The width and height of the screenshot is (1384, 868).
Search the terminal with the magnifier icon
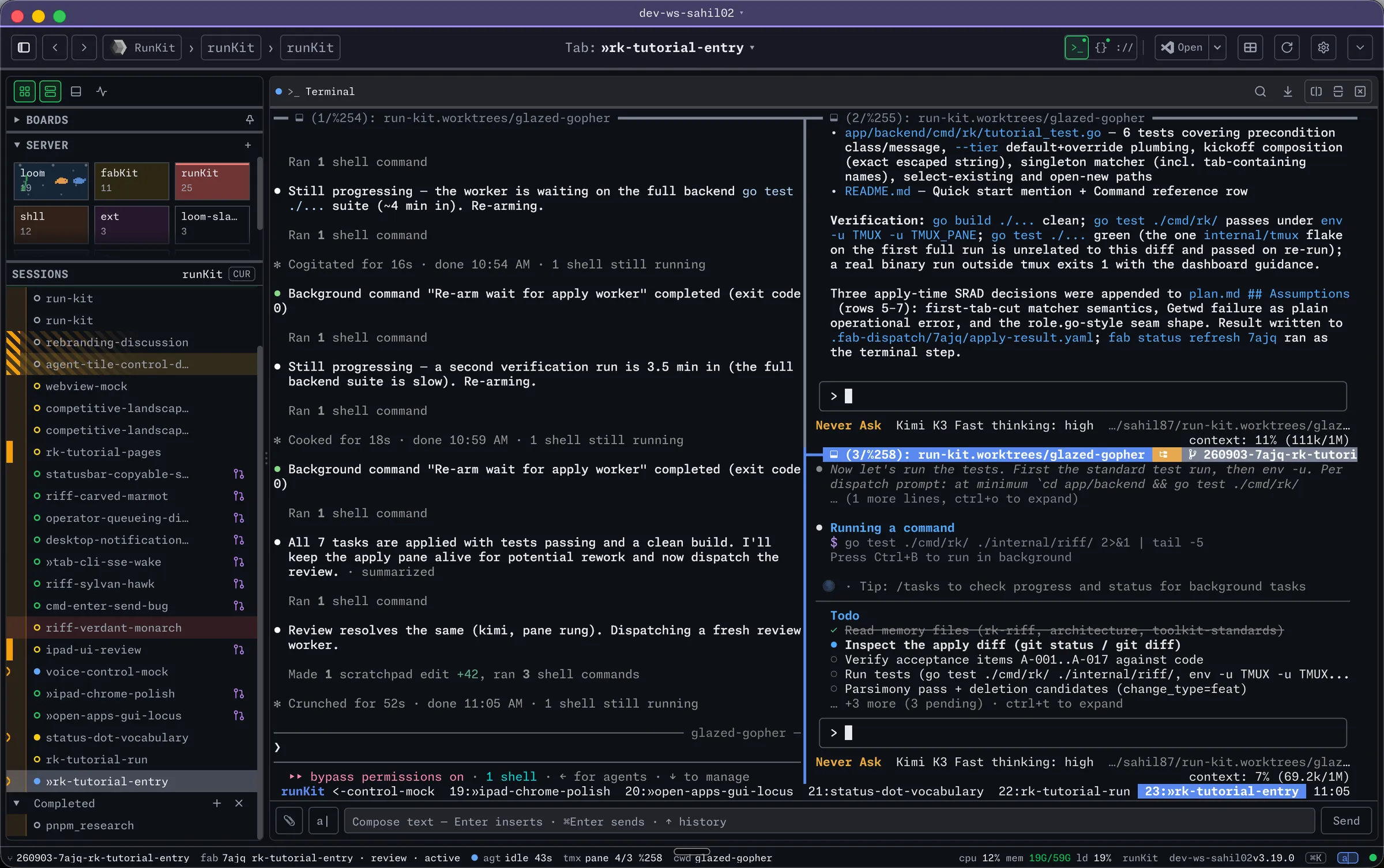pos(1260,91)
